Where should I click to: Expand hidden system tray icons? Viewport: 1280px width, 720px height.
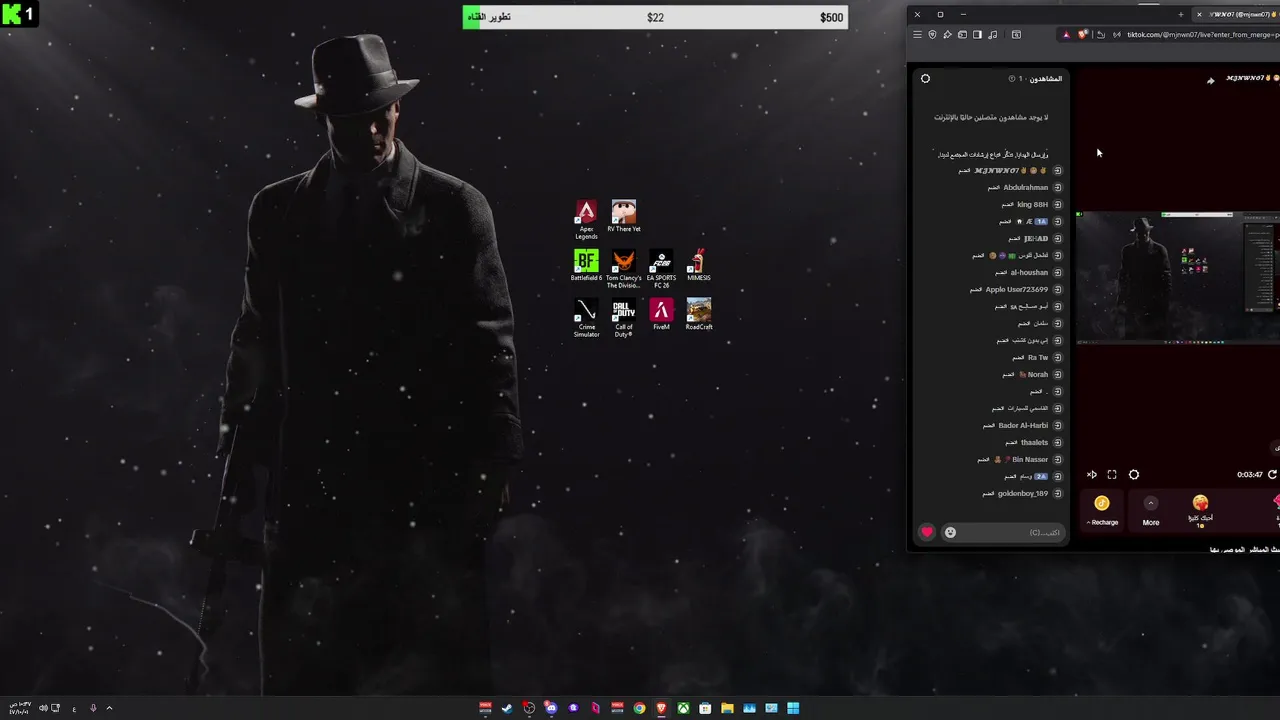[x=109, y=708]
